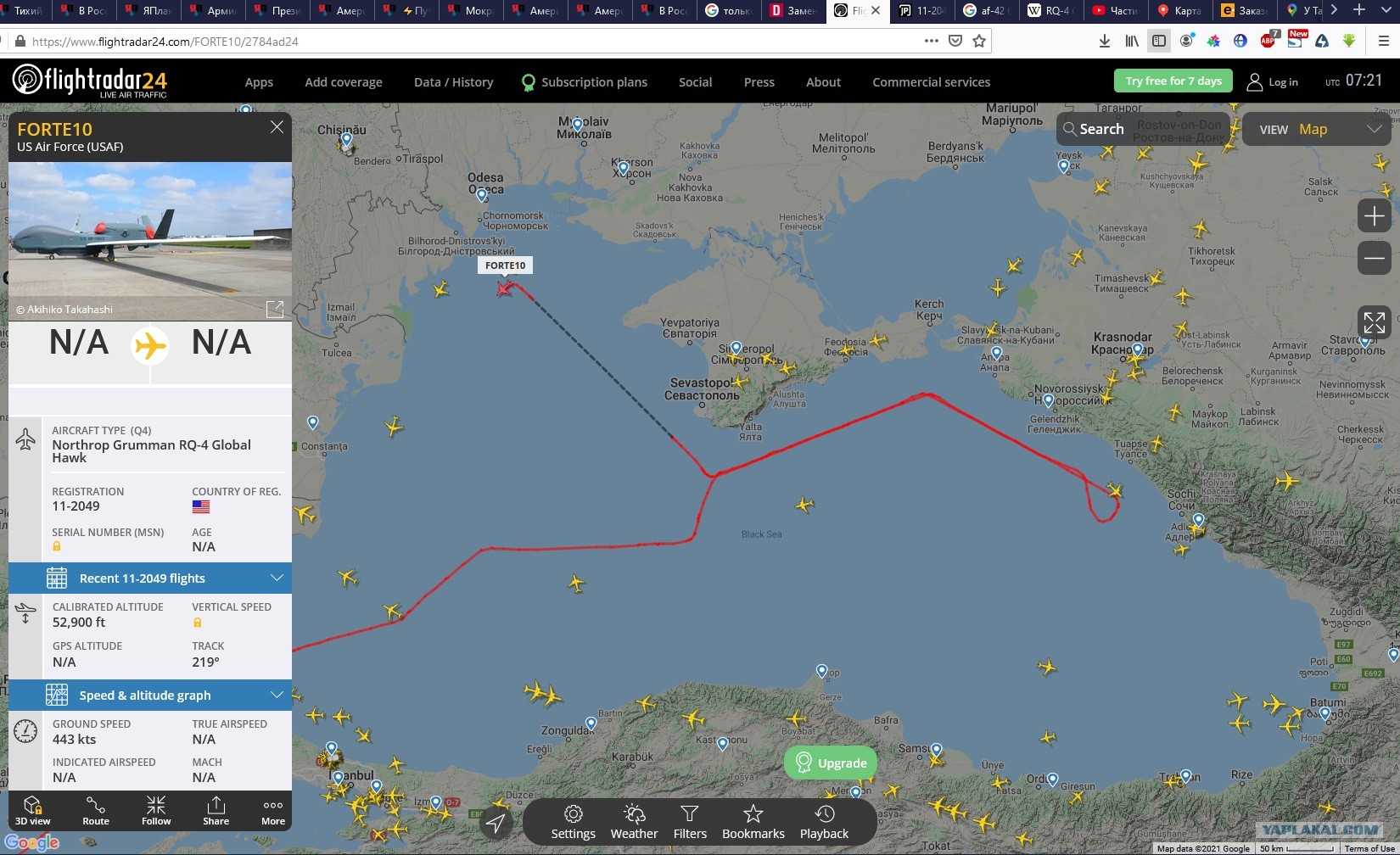Viewport: 1400px width, 855px height.
Task: Open the Press page
Action: tap(759, 82)
